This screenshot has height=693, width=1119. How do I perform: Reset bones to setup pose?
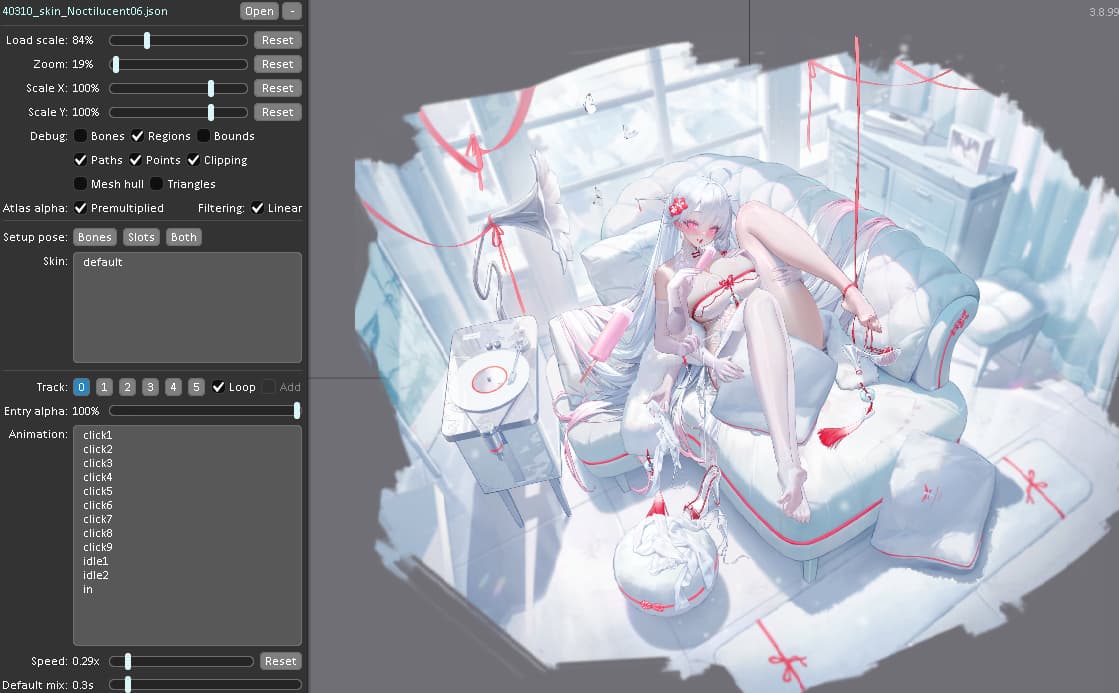pyautogui.click(x=95, y=237)
